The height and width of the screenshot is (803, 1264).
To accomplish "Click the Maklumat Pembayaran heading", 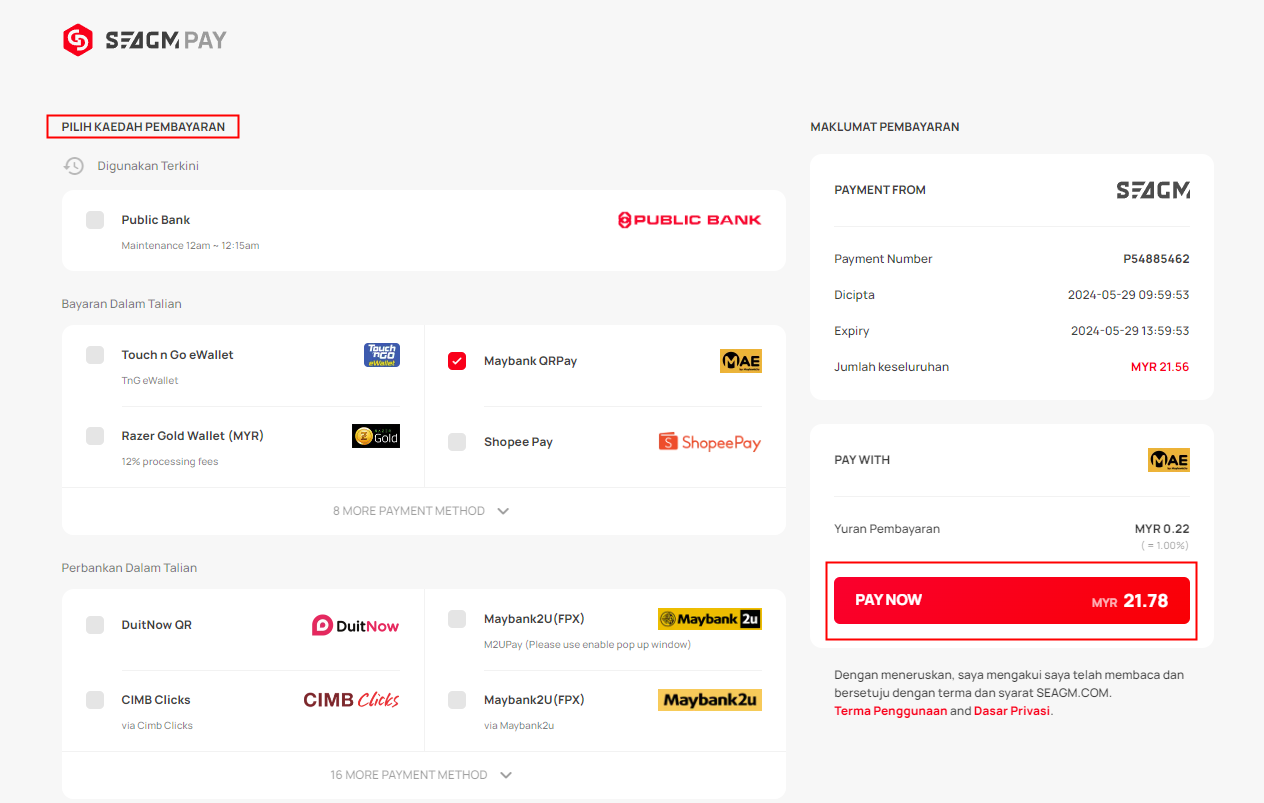I will pos(885,127).
